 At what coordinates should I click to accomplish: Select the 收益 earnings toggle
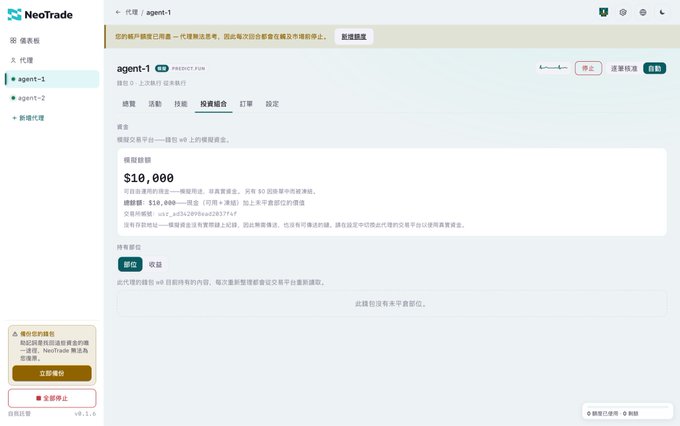coord(155,265)
